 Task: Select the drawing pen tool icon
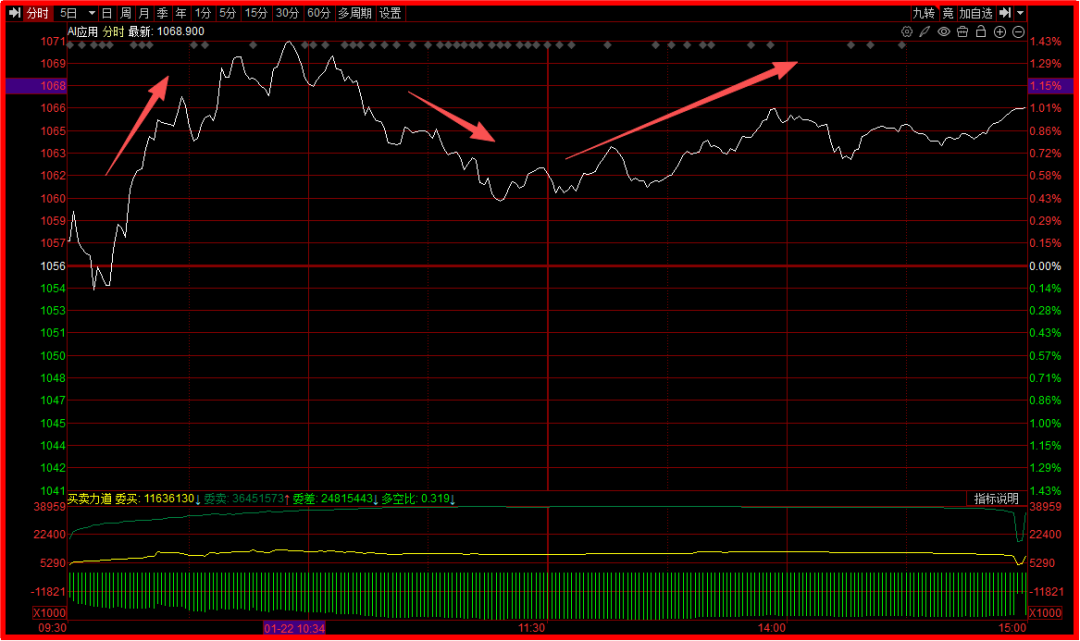[x=925, y=32]
